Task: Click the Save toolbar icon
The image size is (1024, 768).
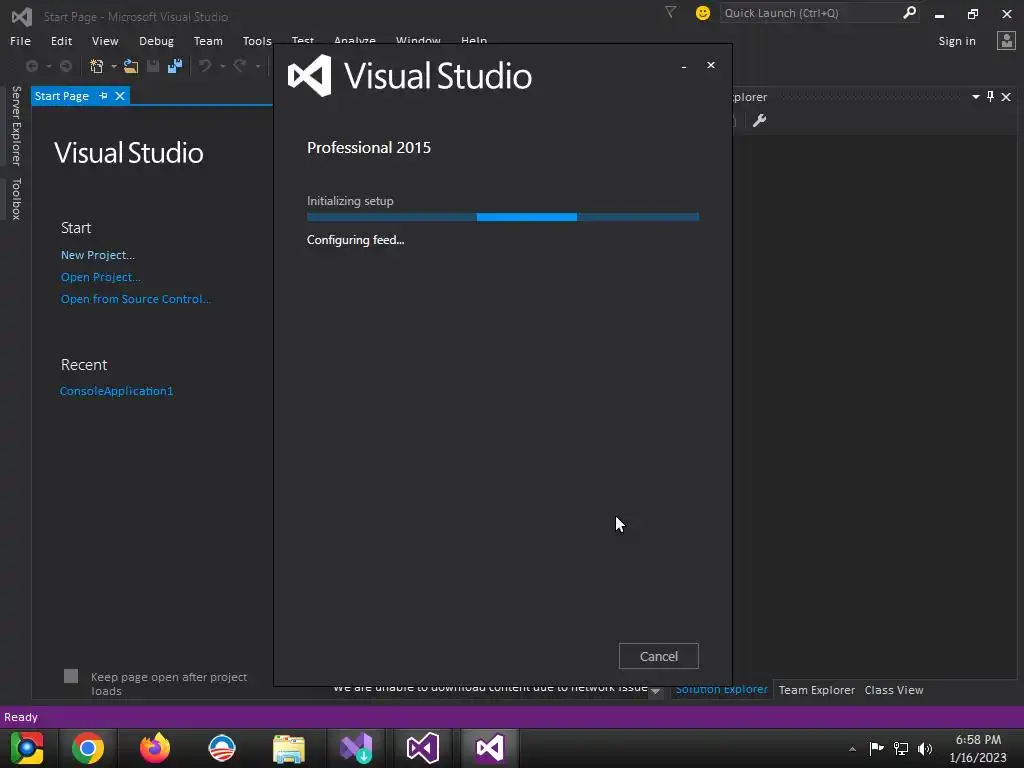Action: (x=153, y=66)
